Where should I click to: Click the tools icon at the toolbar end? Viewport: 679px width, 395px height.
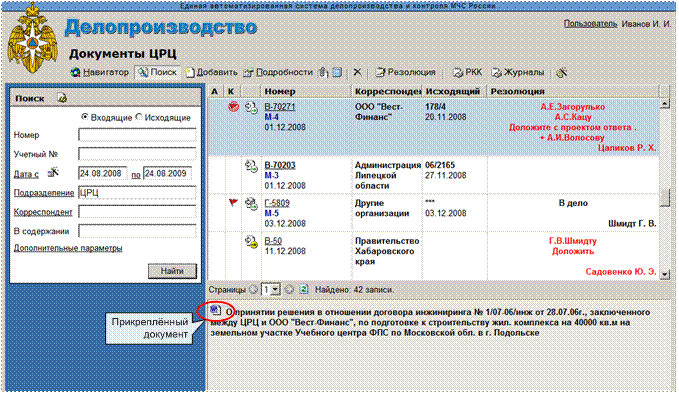[562, 73]
